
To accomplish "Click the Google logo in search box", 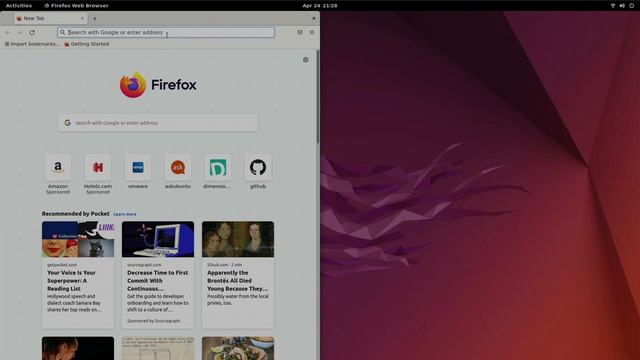I will [67, 123].
